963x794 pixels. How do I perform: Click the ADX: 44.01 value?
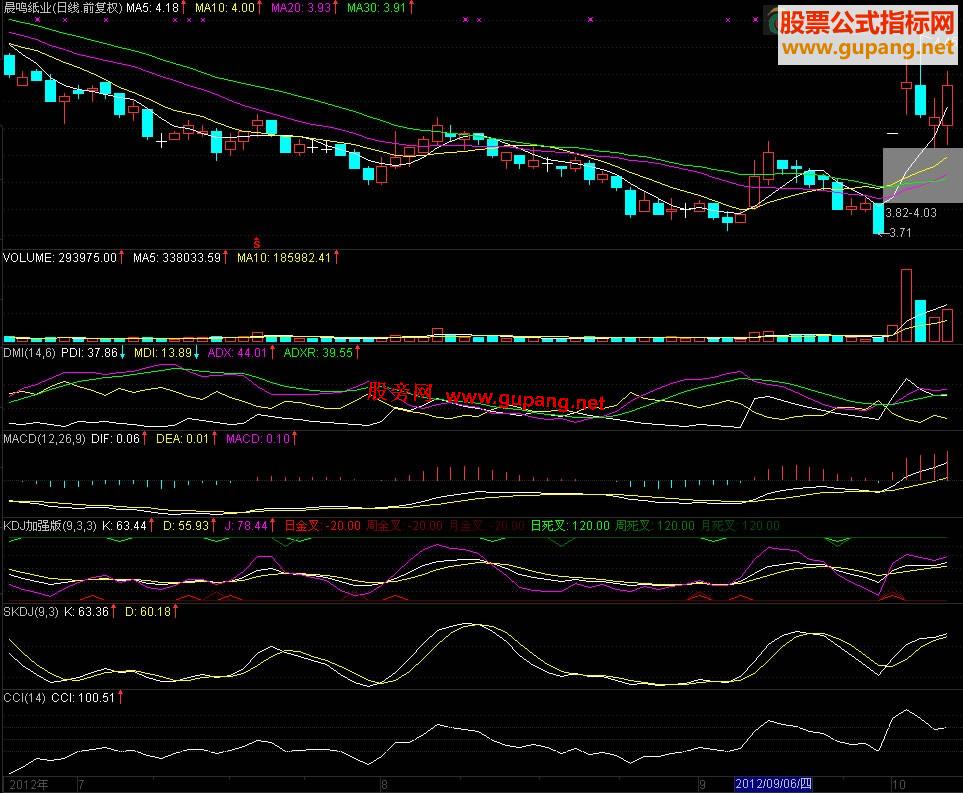[x=237, y=353]
